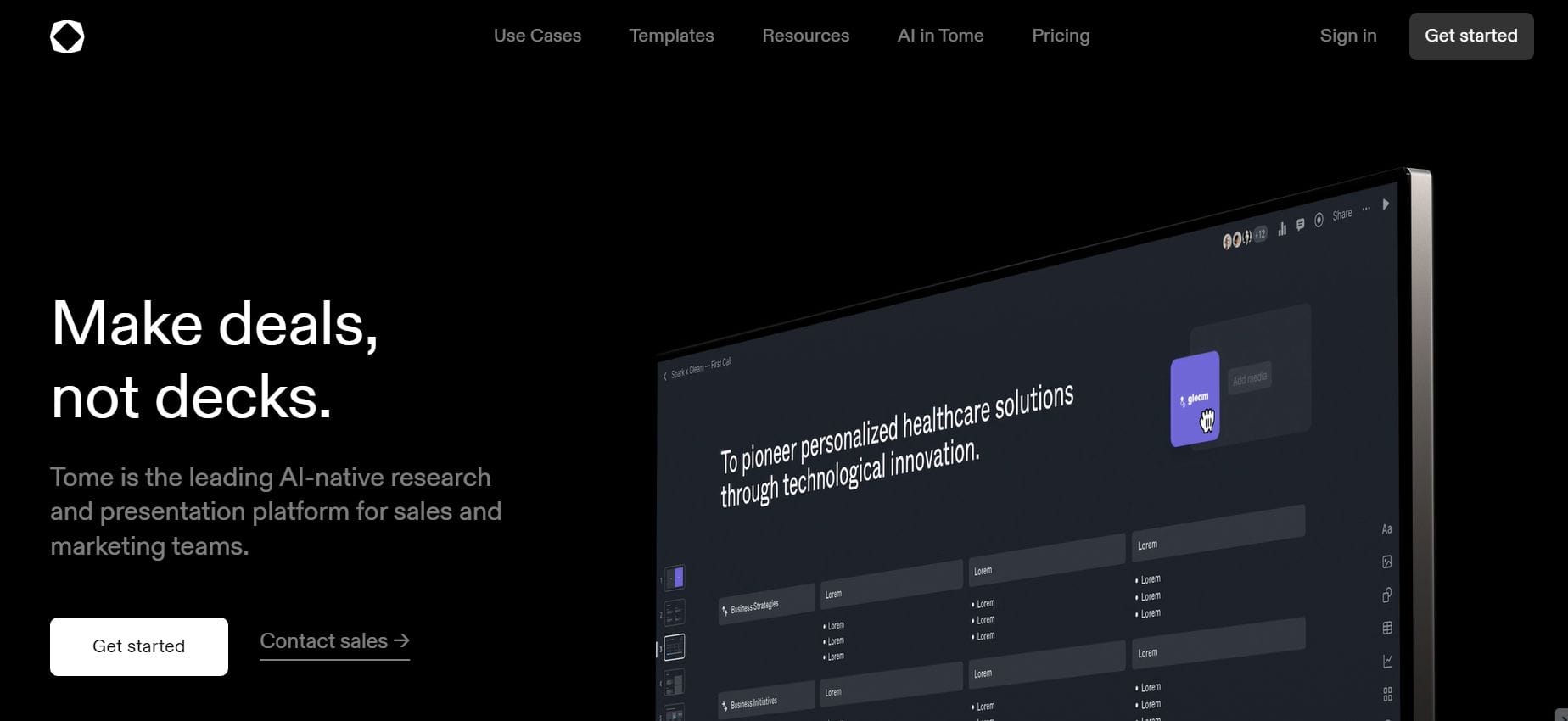1568x721 pixels.
Task: Select the line chart tool icon
Action: point(1386,661)
